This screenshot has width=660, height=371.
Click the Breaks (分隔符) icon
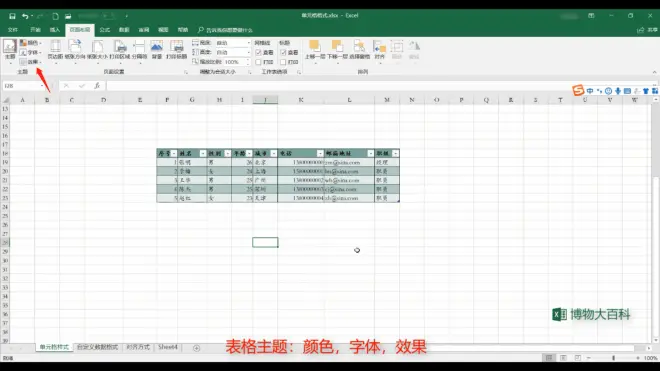[x=139, y=51]
